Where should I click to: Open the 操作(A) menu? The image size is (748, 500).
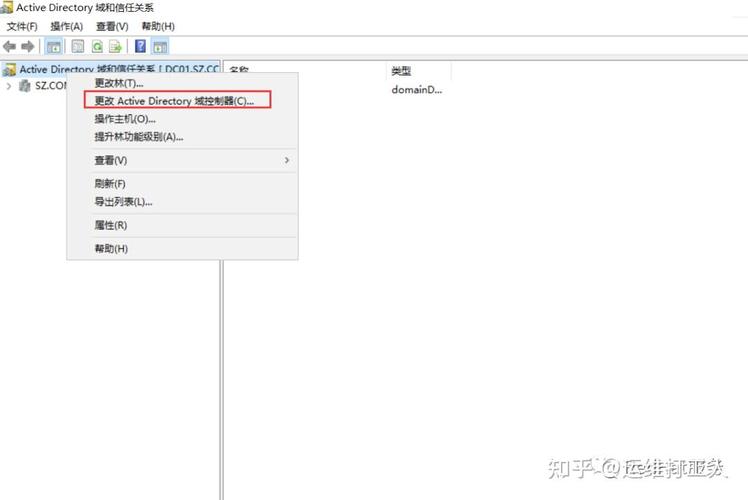(x=67, y=26)
